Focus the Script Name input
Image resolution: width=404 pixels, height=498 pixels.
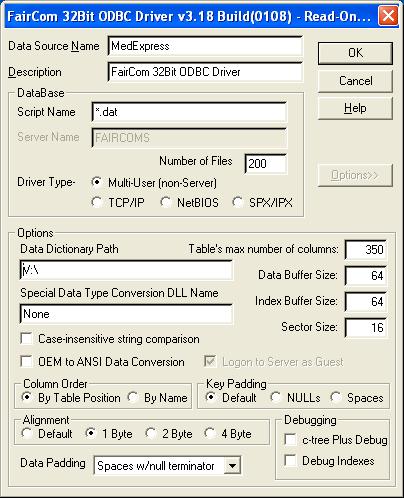point(189,112)
